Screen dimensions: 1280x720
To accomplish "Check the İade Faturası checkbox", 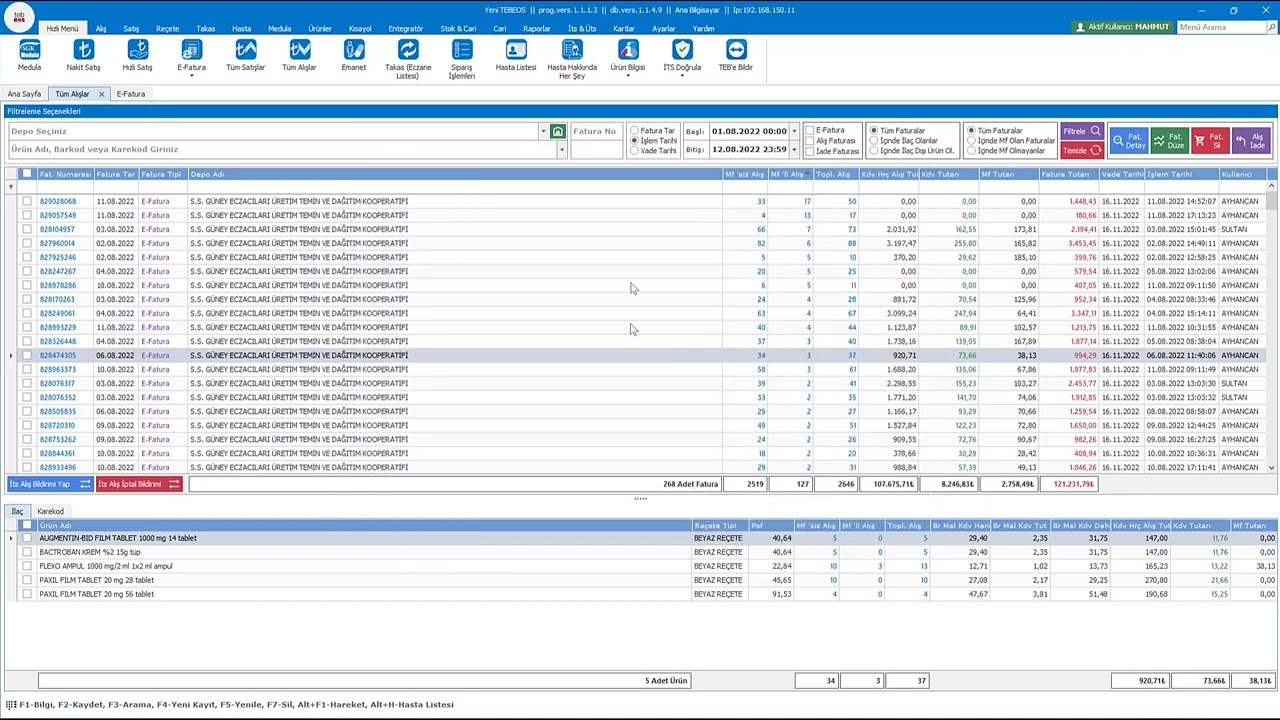I will pos(811,152).
